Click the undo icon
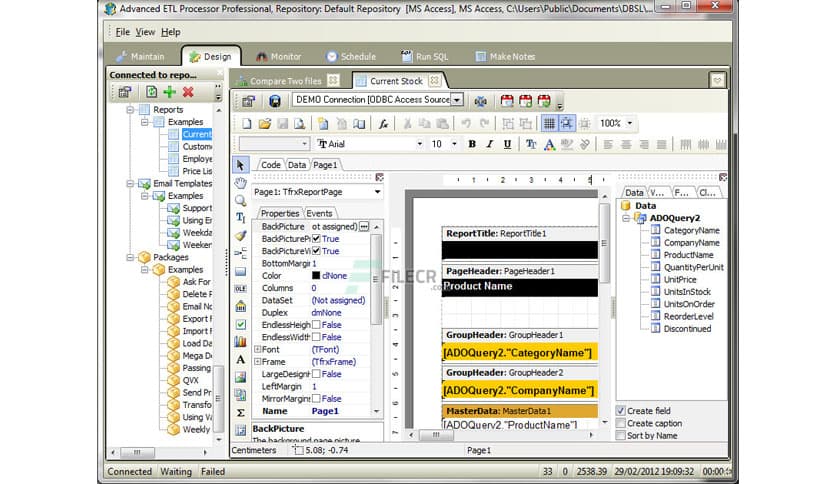 tap(466, 124)
